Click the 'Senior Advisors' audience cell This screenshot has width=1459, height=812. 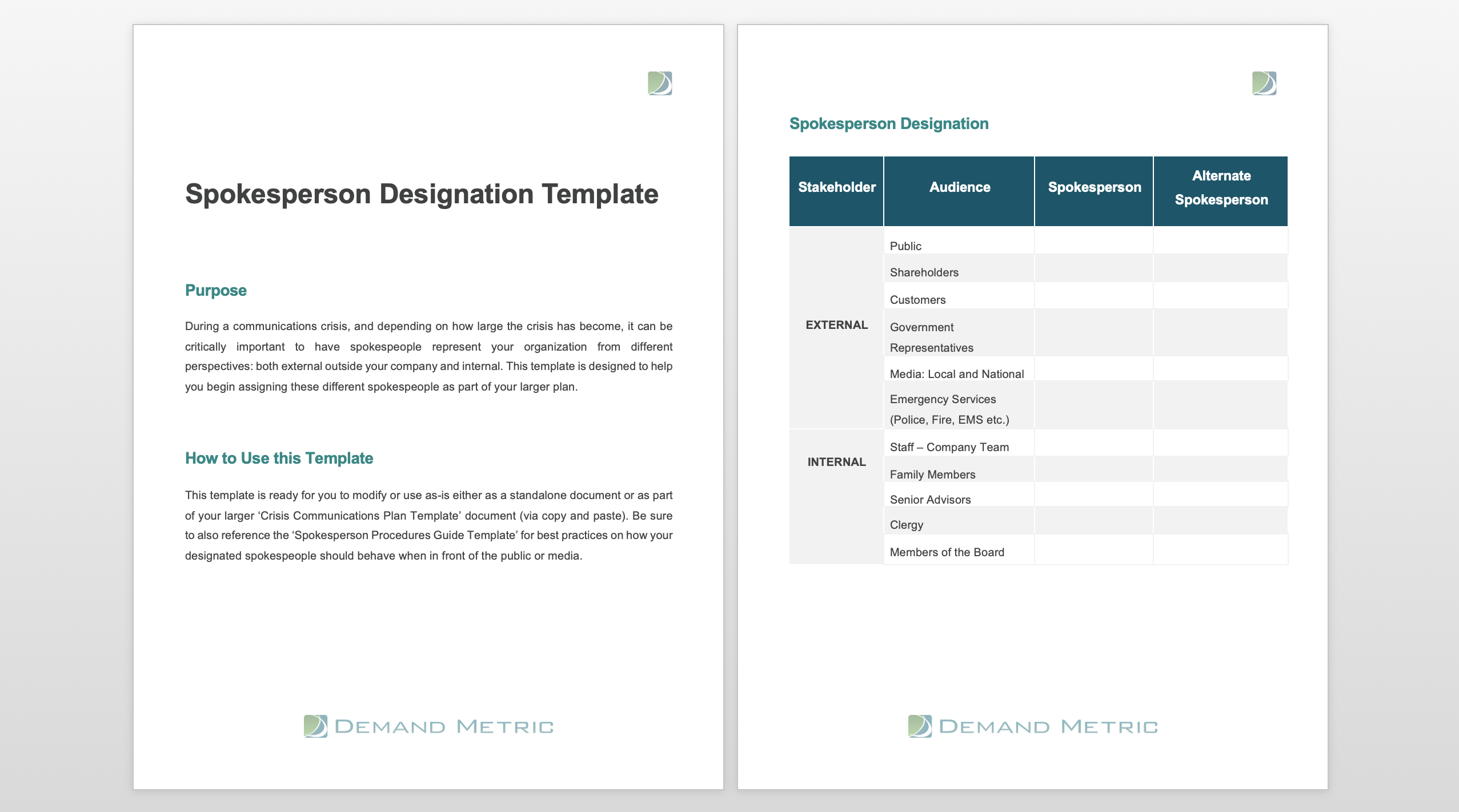pyautogui.click(x=959, y=495)
